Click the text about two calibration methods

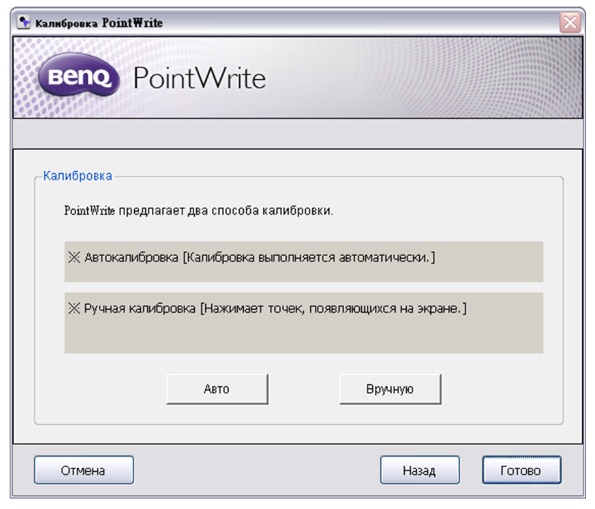point(198,210)
